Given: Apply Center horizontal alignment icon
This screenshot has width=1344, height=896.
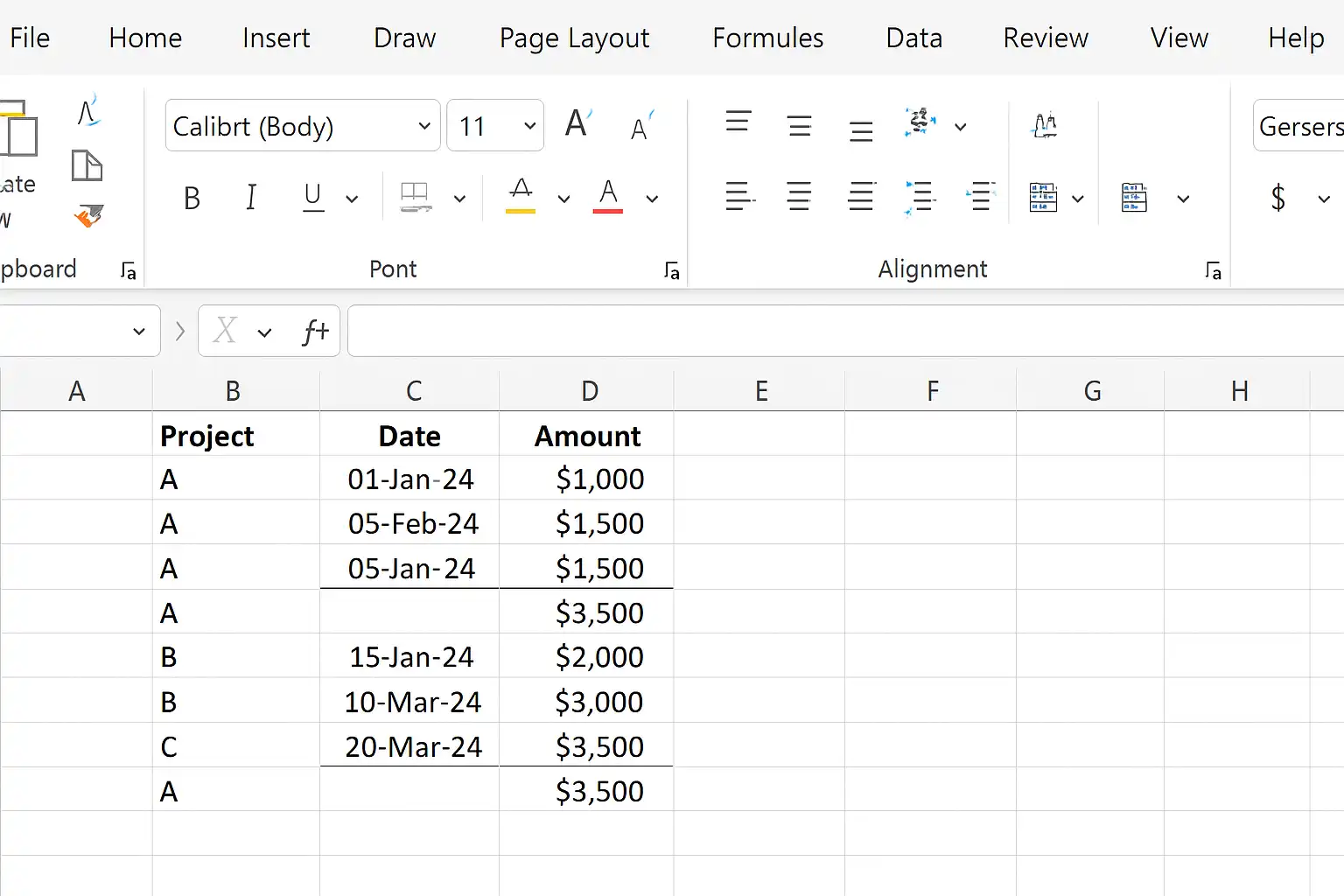Looking at the screenshot, I should coord(799,197).
